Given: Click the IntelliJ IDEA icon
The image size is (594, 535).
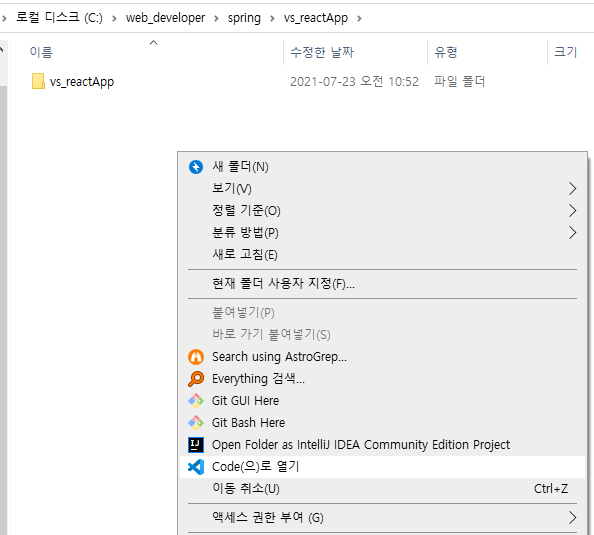Looking at the screenshot, I should 196,445.
